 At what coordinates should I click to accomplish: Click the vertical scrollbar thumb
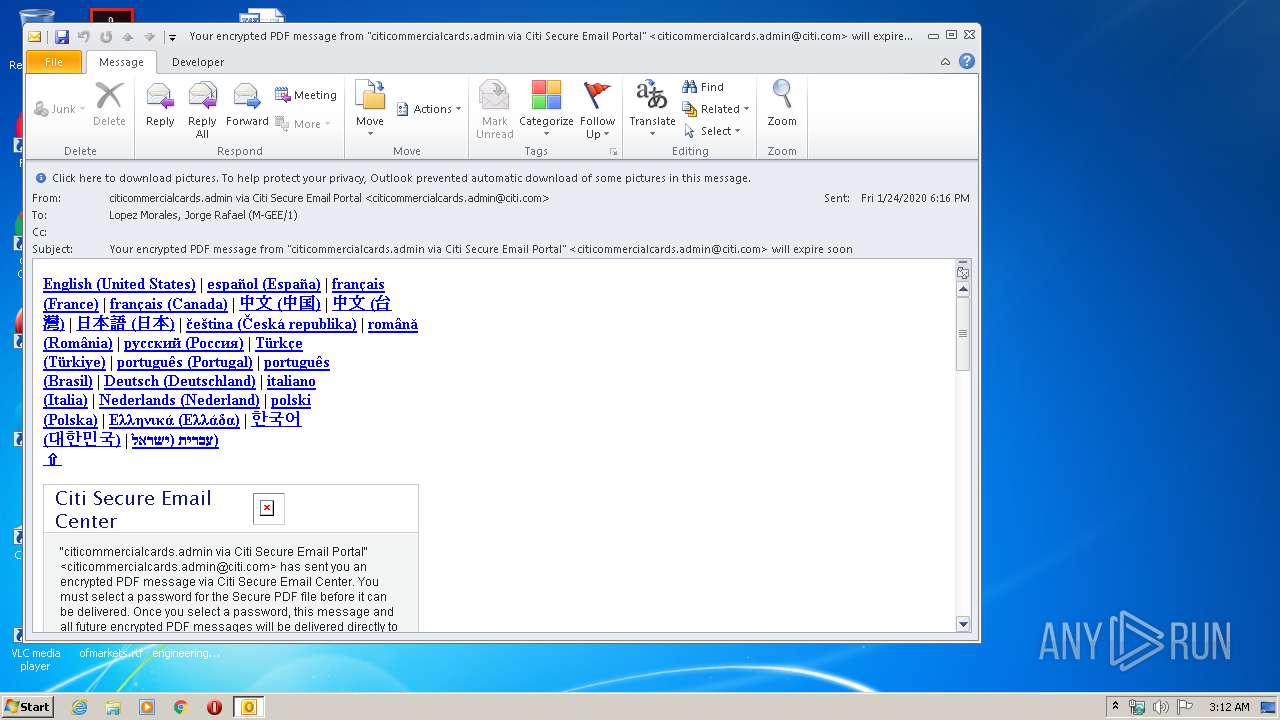(x=963, y=334)
